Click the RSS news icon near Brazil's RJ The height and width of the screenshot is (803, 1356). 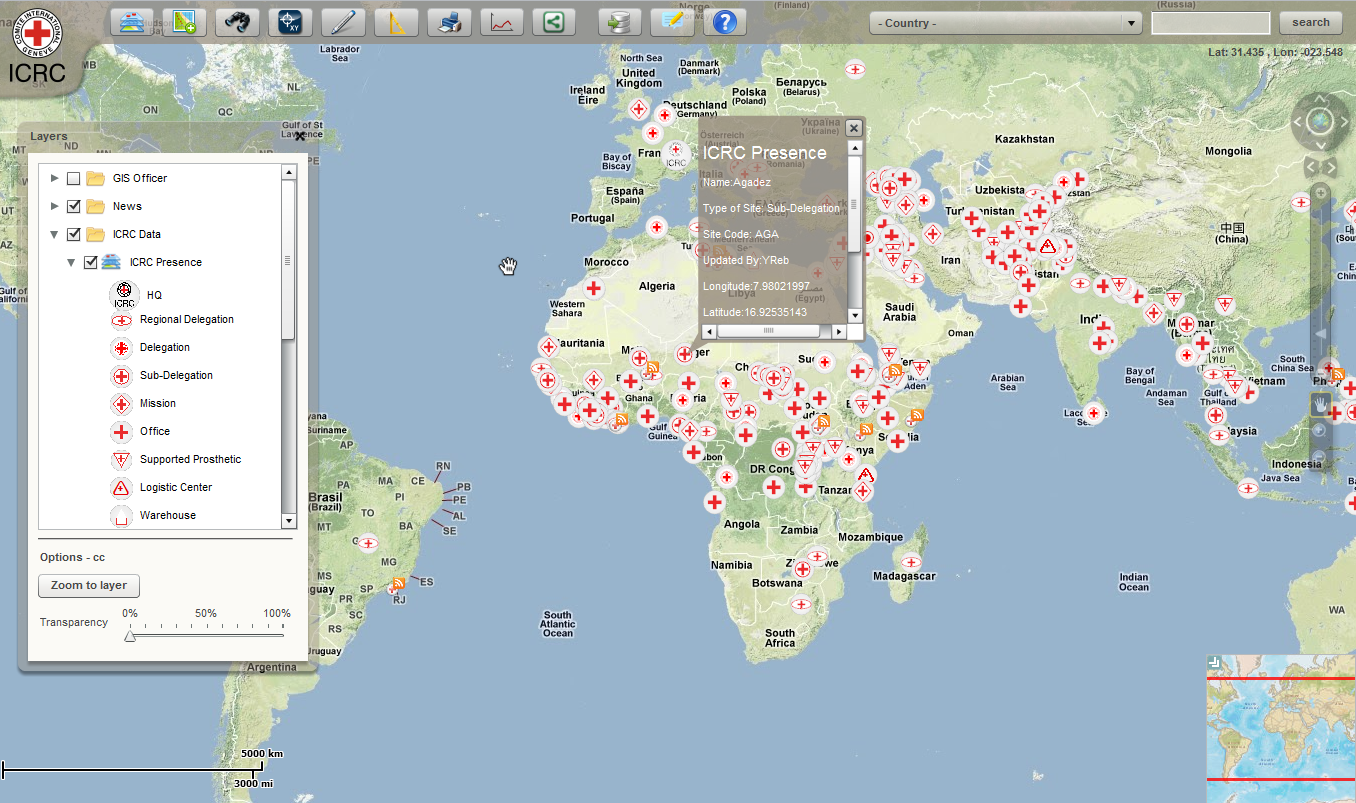click(399, 583)
